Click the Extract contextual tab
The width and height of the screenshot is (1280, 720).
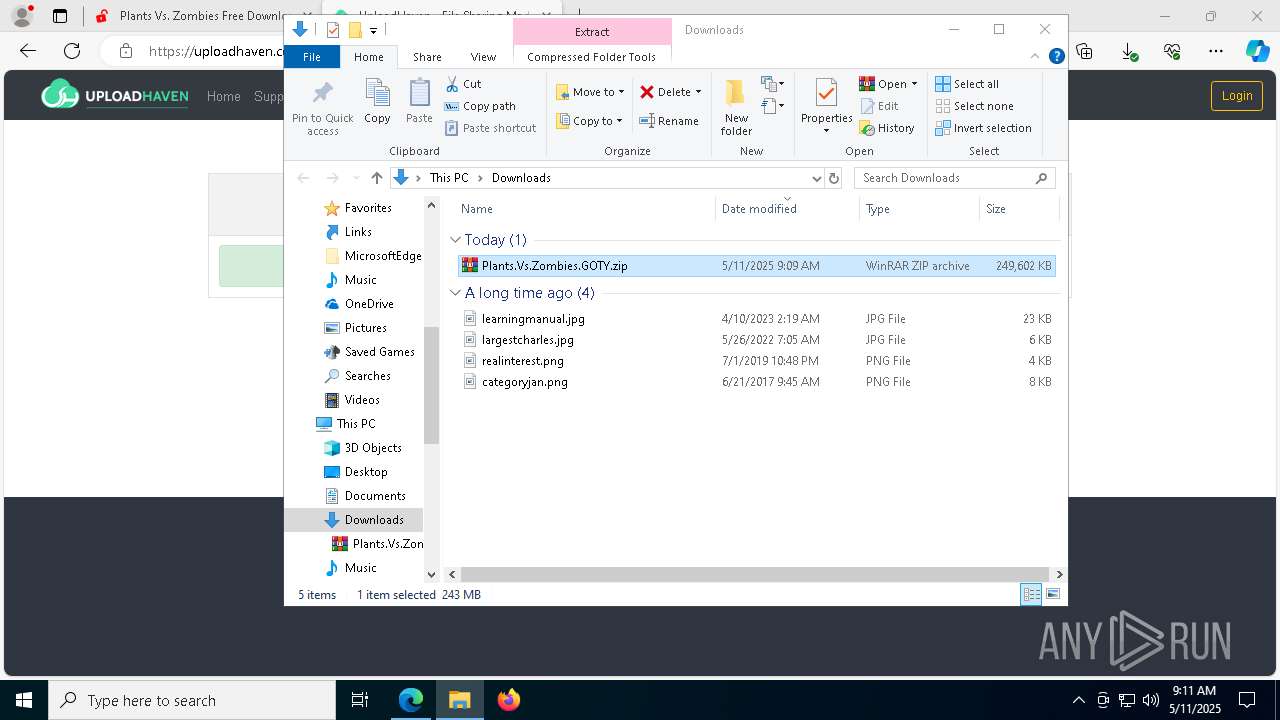tap(592, 32)
